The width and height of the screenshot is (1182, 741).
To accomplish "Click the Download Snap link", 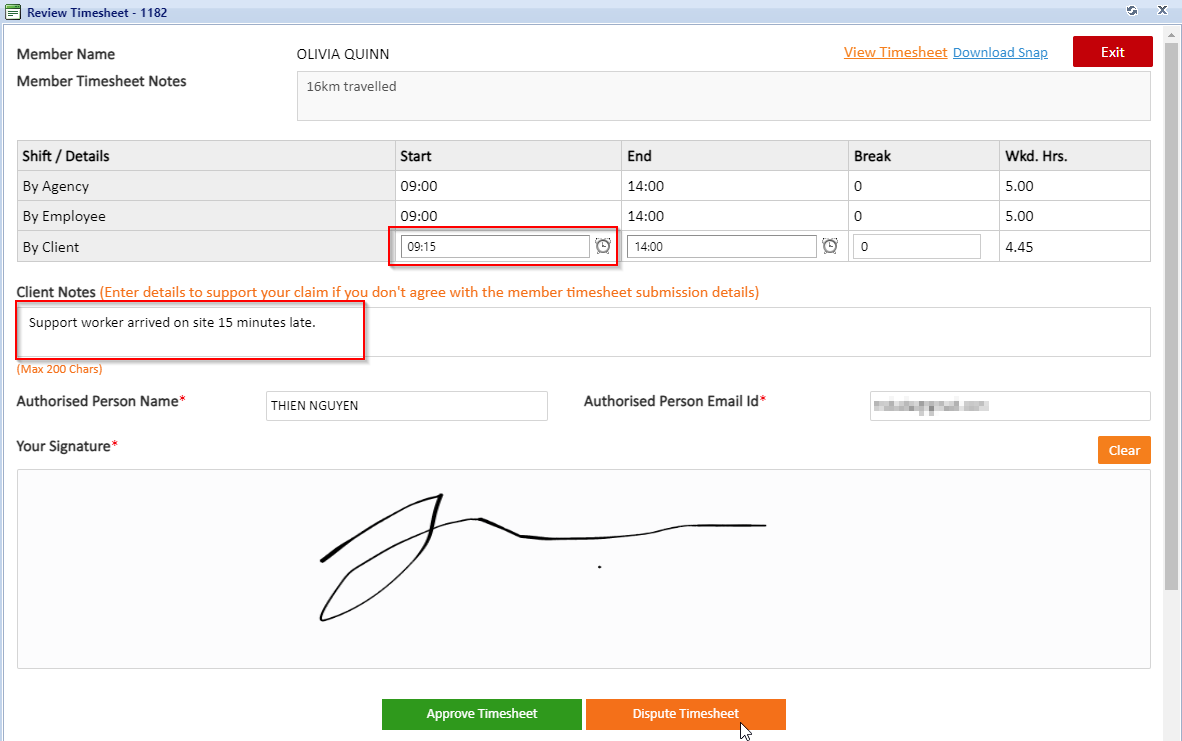I will [1000, 52].
